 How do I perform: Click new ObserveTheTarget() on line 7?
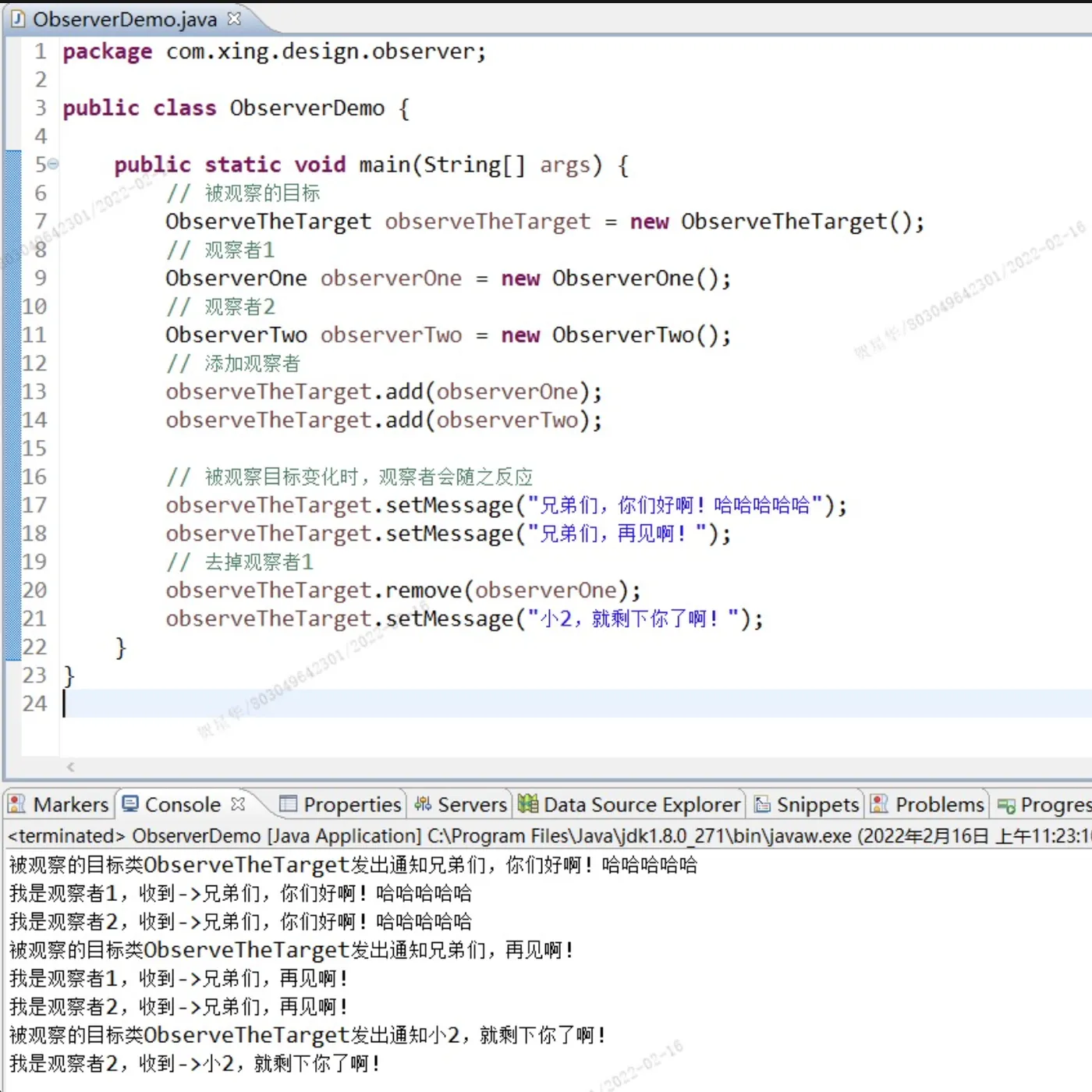tap(777, 222)
